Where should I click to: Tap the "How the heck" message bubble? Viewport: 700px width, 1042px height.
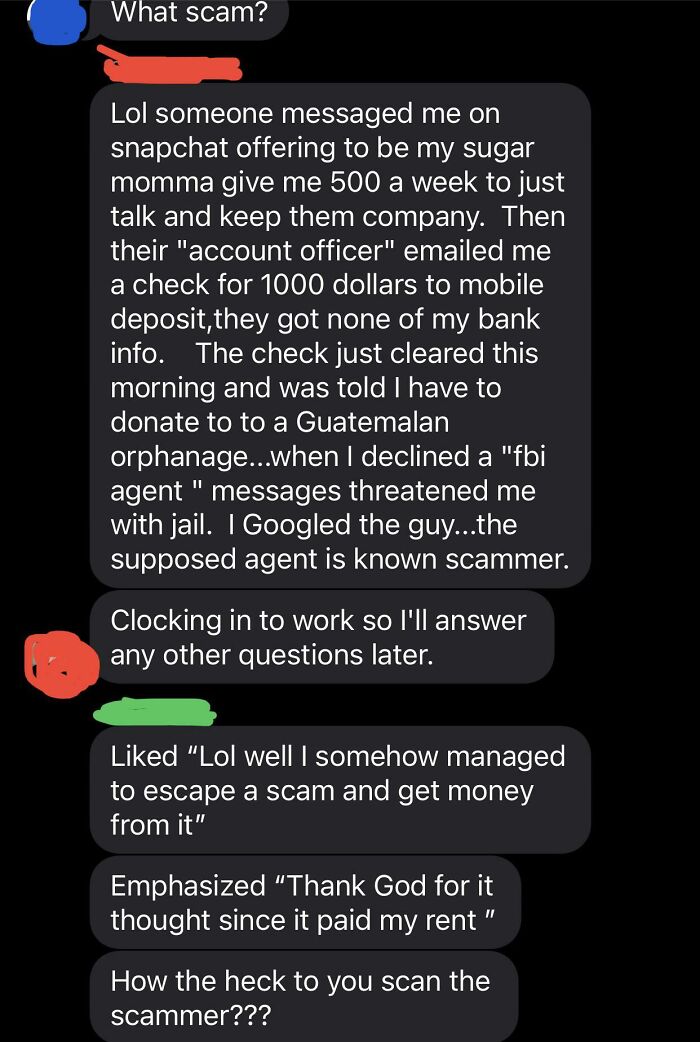pos(304,997)
